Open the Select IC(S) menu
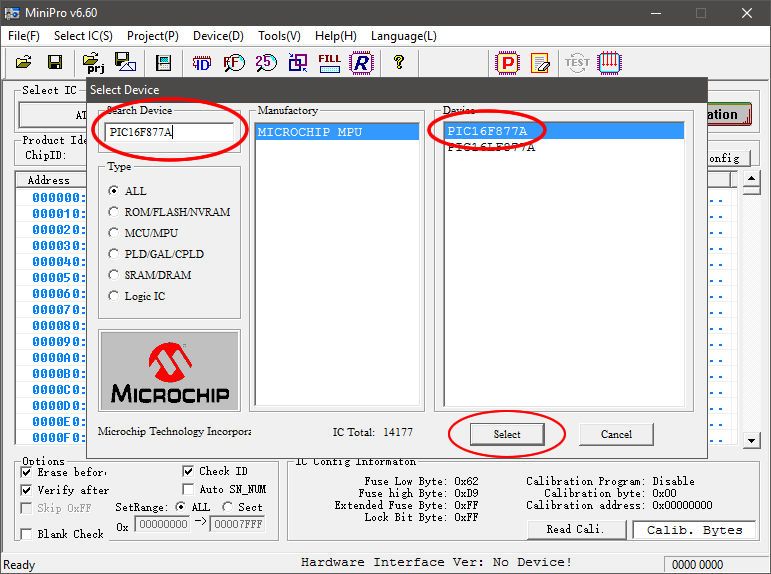Viewport: 771px width, 574px height. coord(83,36)
